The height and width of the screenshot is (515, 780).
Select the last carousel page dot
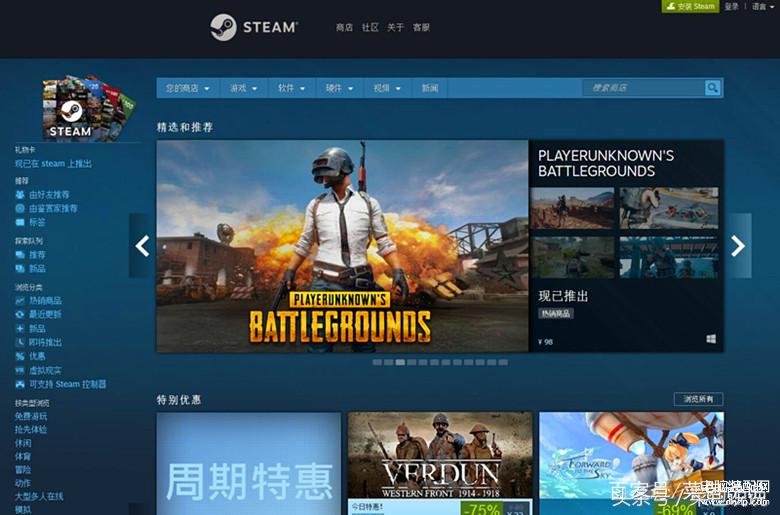(503, 362)
